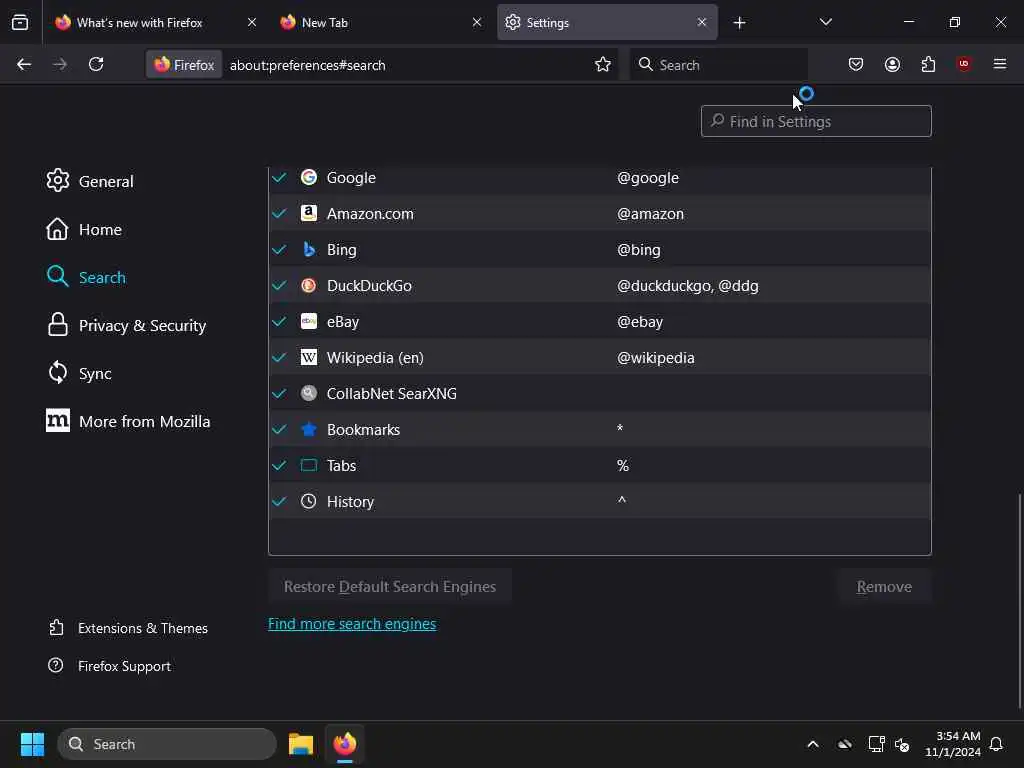This screenshot has height=768, width=1024.
Task: Open the Save to Pocket icon
Action: pyautogui.click(x=856, y=65)
